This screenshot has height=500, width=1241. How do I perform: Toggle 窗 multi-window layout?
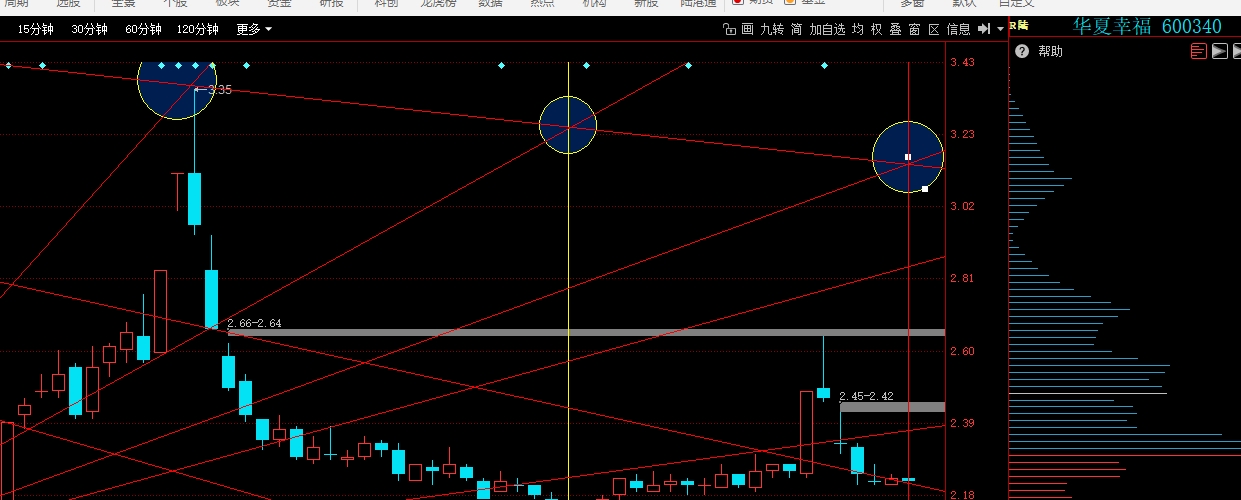(x=914, y=29)
